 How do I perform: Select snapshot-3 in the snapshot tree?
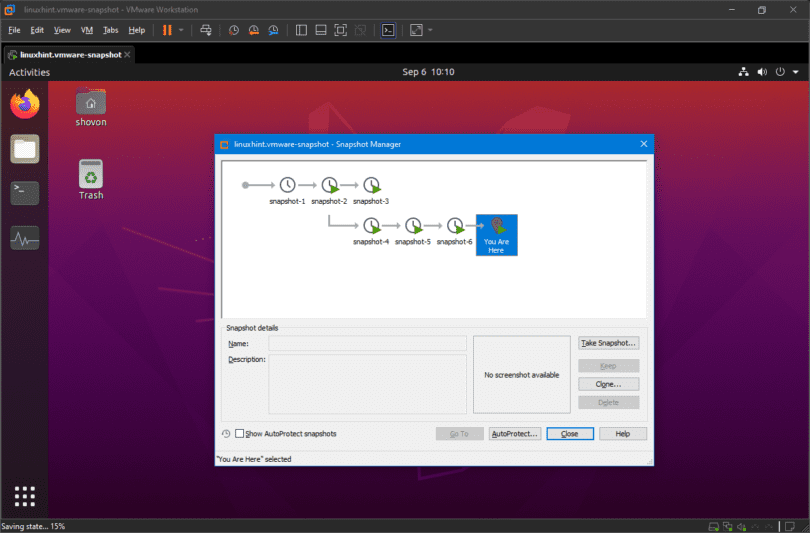pos(371,191)
